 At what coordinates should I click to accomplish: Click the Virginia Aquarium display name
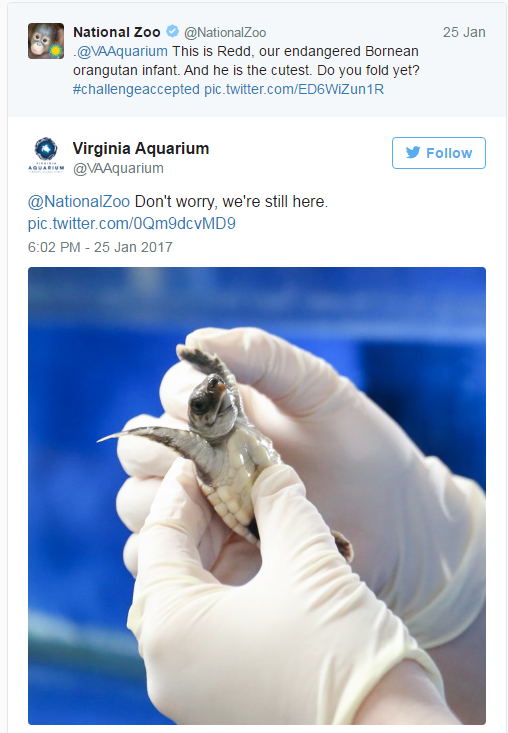click(x=141, y=149)
